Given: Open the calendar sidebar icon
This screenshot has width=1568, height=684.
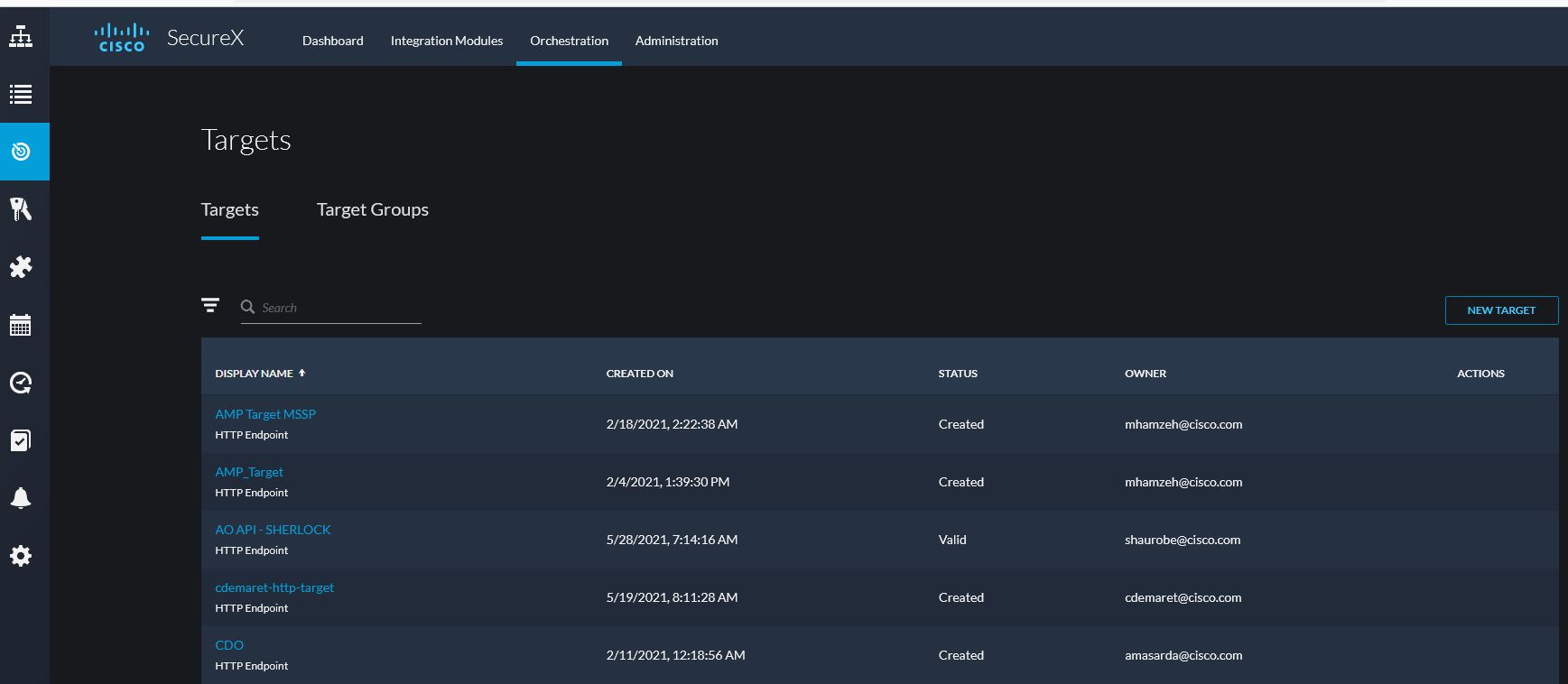Looking at the screenshot, I should 21,325.
